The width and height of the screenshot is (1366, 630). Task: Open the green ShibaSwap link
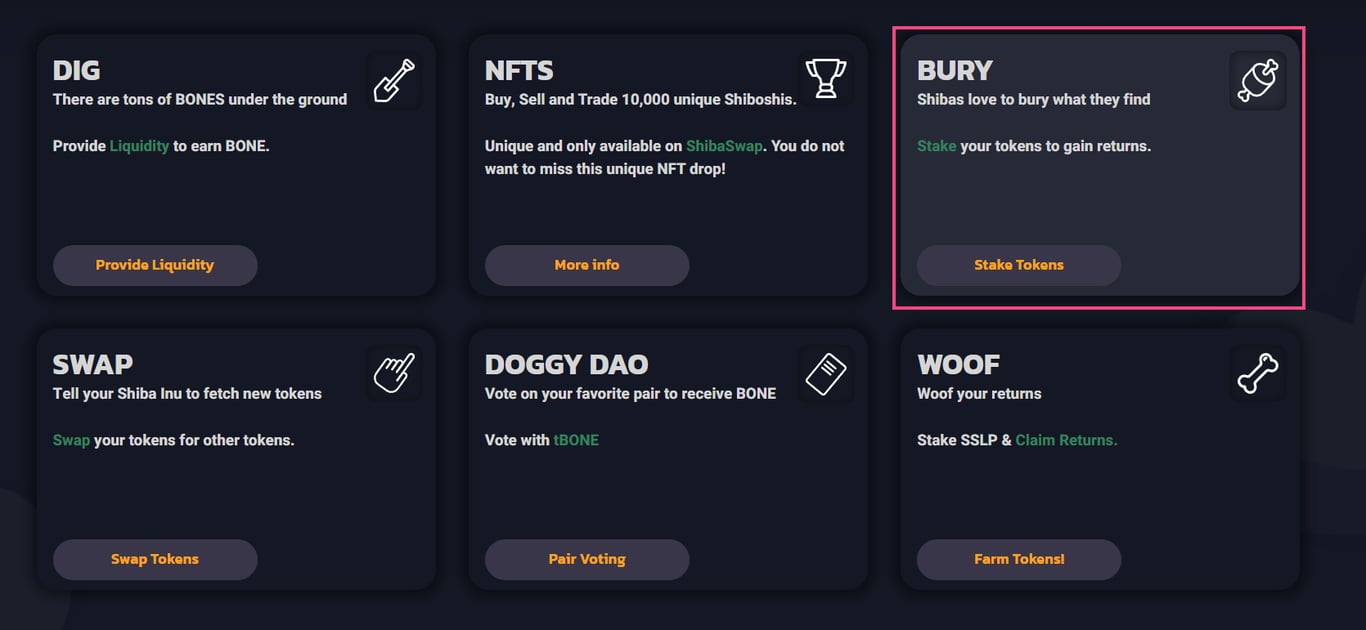point(724,146)
